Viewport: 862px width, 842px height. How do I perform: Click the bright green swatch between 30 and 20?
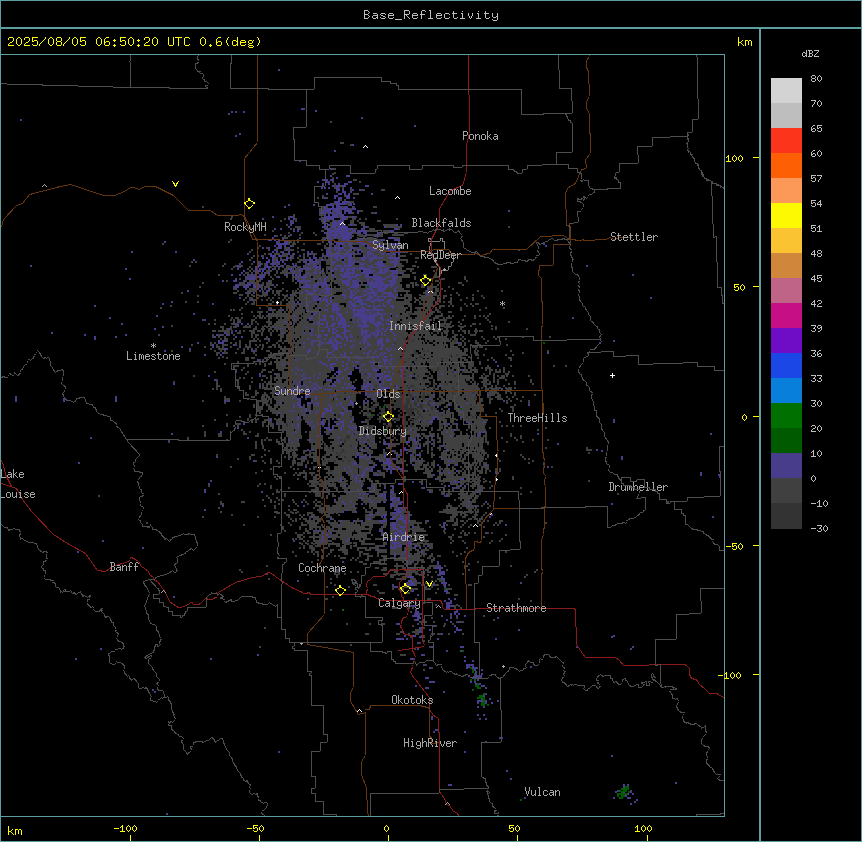(x=786, y=416)
